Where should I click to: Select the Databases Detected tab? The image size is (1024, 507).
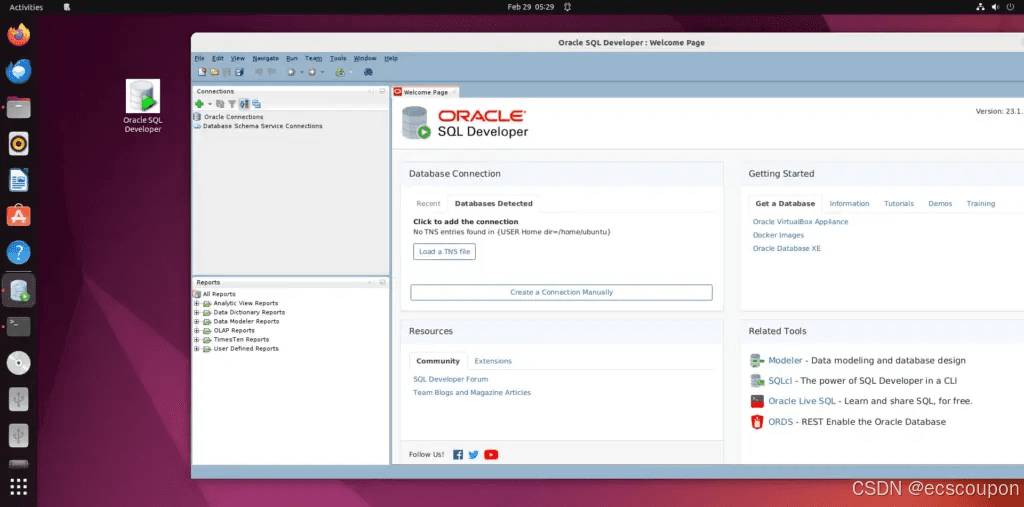point(494,203)
